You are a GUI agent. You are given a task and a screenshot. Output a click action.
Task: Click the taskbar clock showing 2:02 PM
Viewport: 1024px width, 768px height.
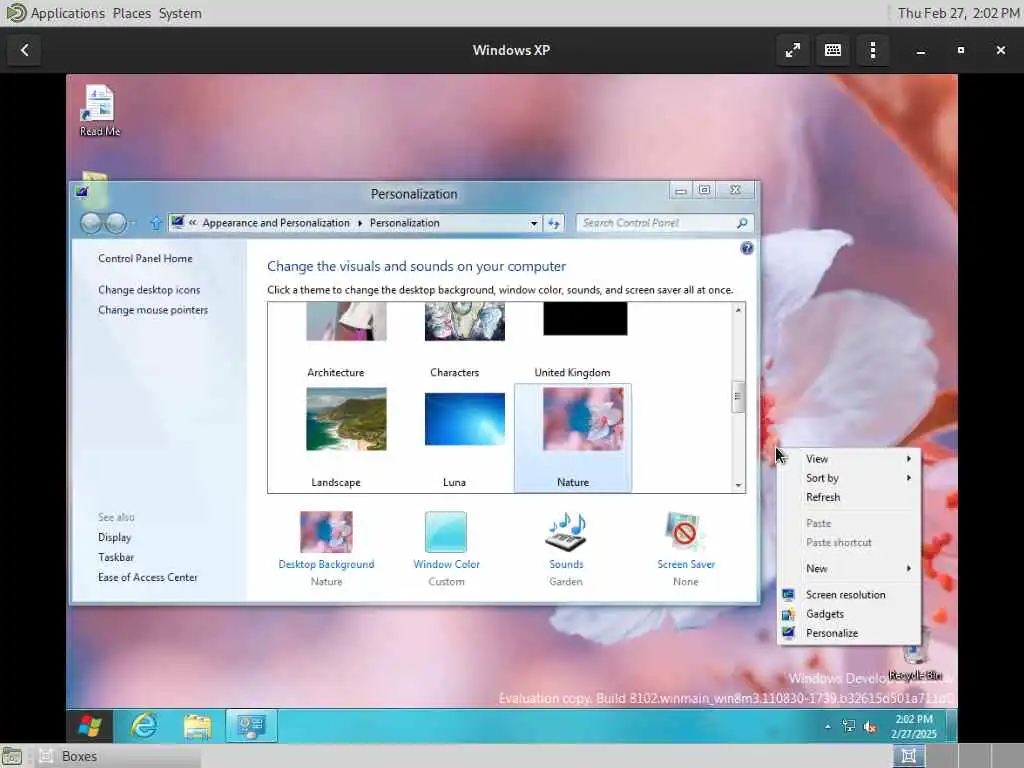[x=914, y=726]
